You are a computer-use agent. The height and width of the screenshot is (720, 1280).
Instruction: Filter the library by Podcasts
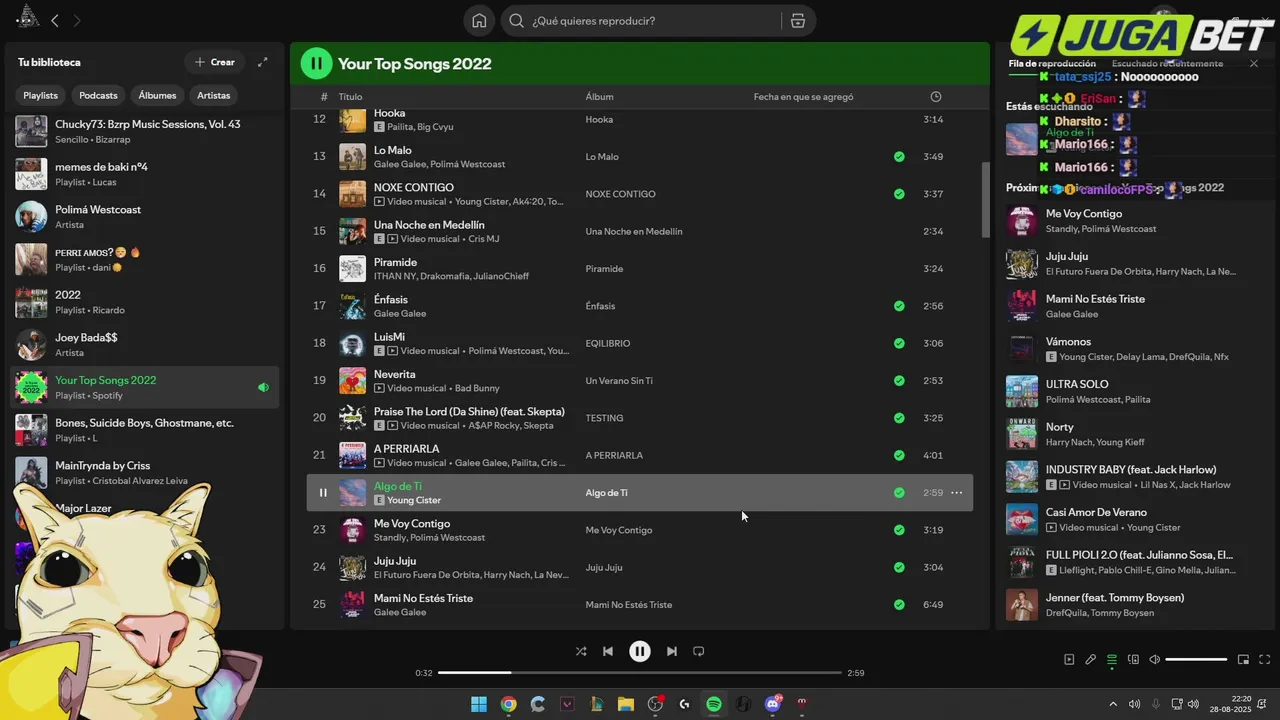tap(98, 95)
